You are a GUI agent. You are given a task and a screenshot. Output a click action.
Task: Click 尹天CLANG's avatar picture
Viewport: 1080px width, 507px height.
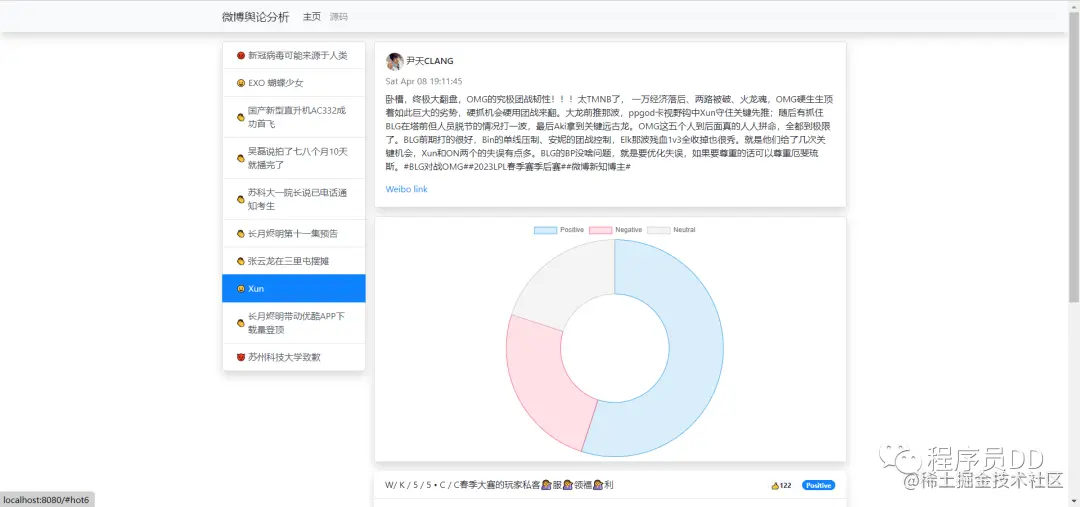coord(394,61)
